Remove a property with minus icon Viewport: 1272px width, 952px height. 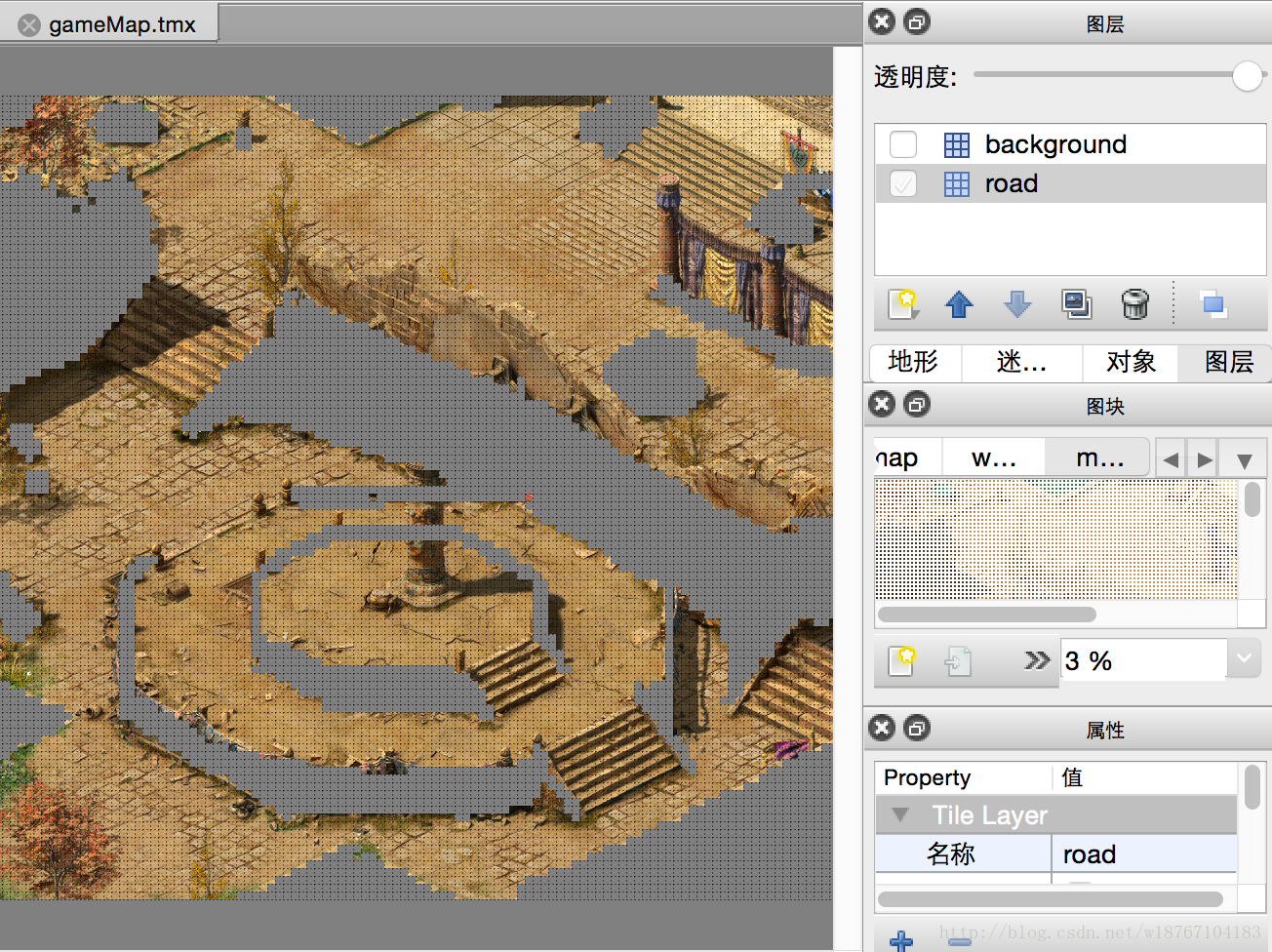[x=959, y=940]
